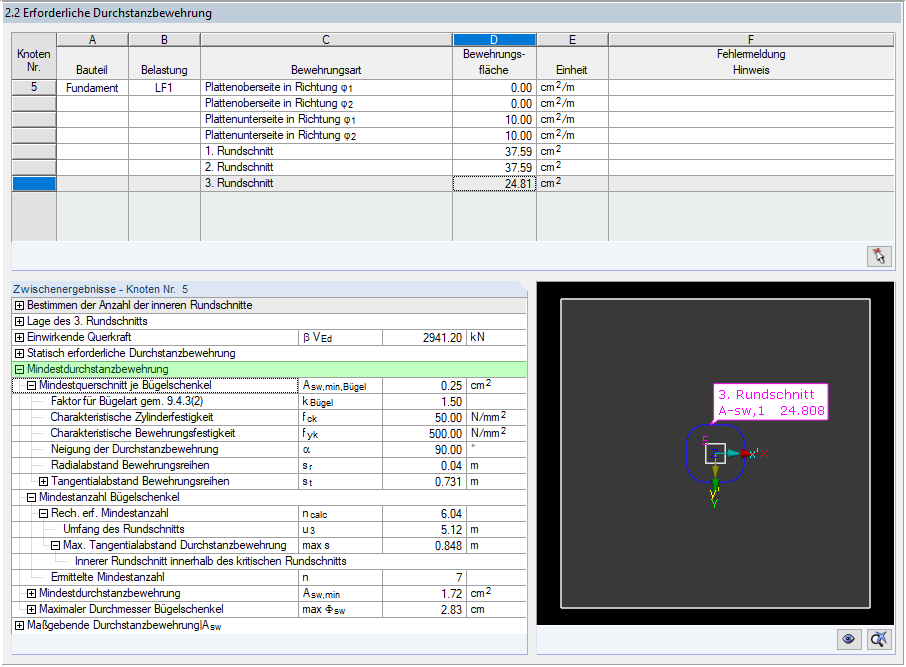
Task: Select 'Plattenunterseite in Richtung φ1' row
Action: (452, 120)
